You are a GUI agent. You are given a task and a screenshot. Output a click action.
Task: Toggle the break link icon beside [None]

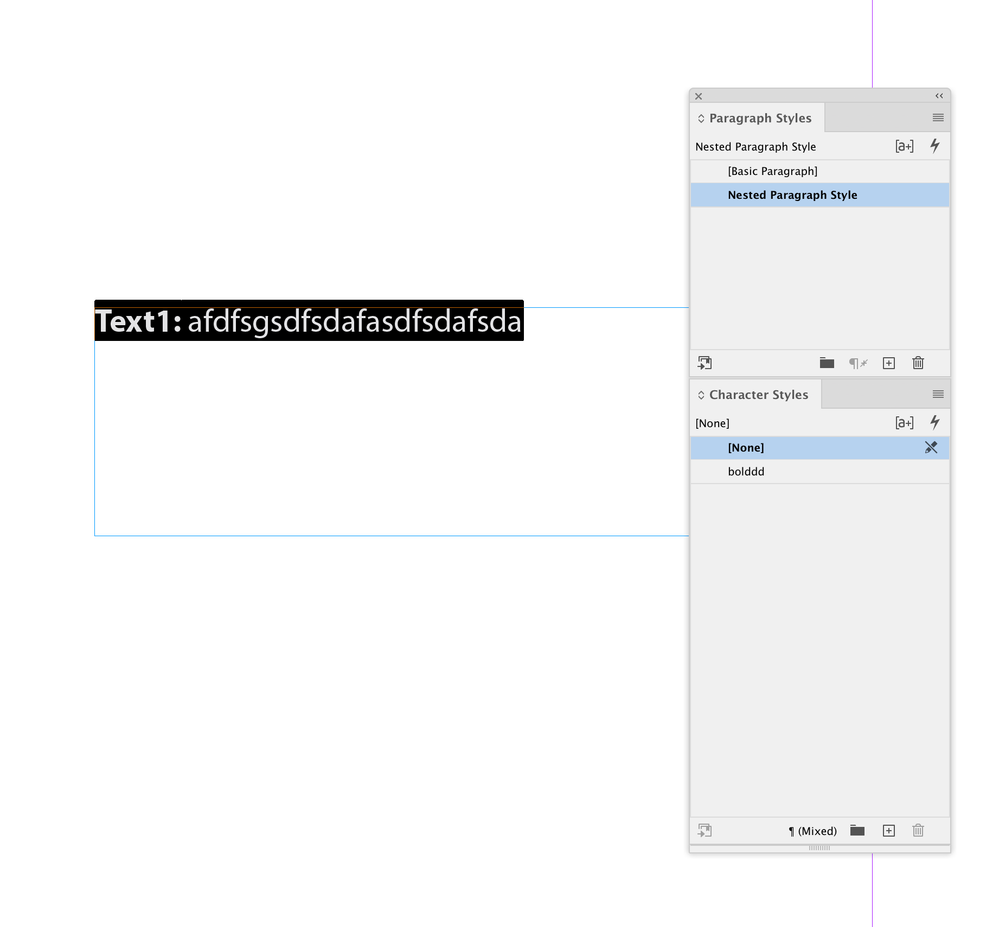click(931, 447)
